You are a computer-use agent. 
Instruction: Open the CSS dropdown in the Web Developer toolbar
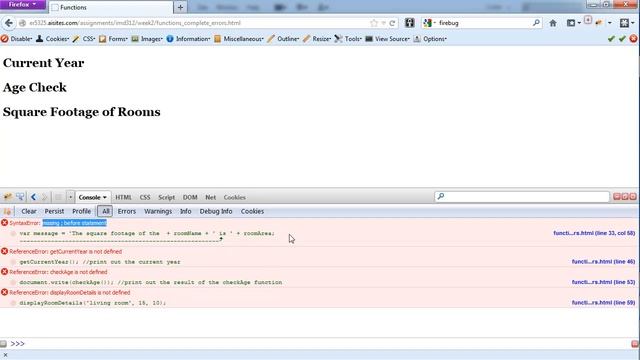point(84,39)
